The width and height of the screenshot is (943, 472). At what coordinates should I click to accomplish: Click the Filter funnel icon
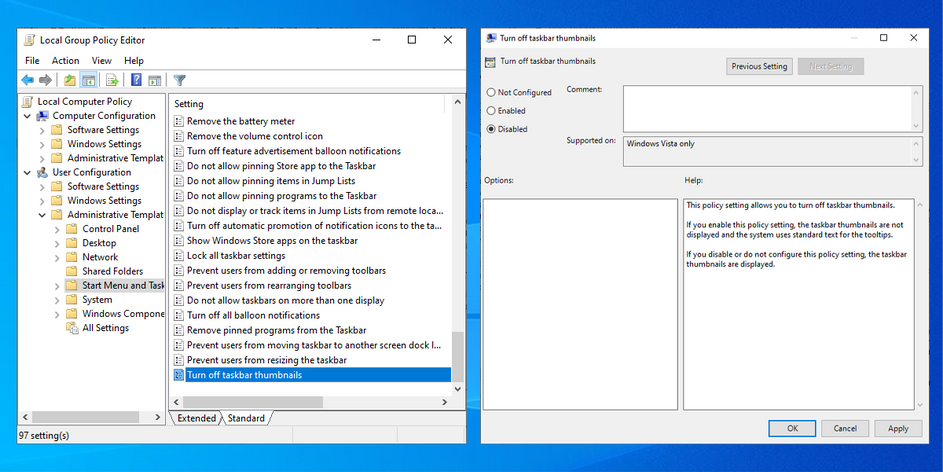pyautogui.click(x=180, y=80)
